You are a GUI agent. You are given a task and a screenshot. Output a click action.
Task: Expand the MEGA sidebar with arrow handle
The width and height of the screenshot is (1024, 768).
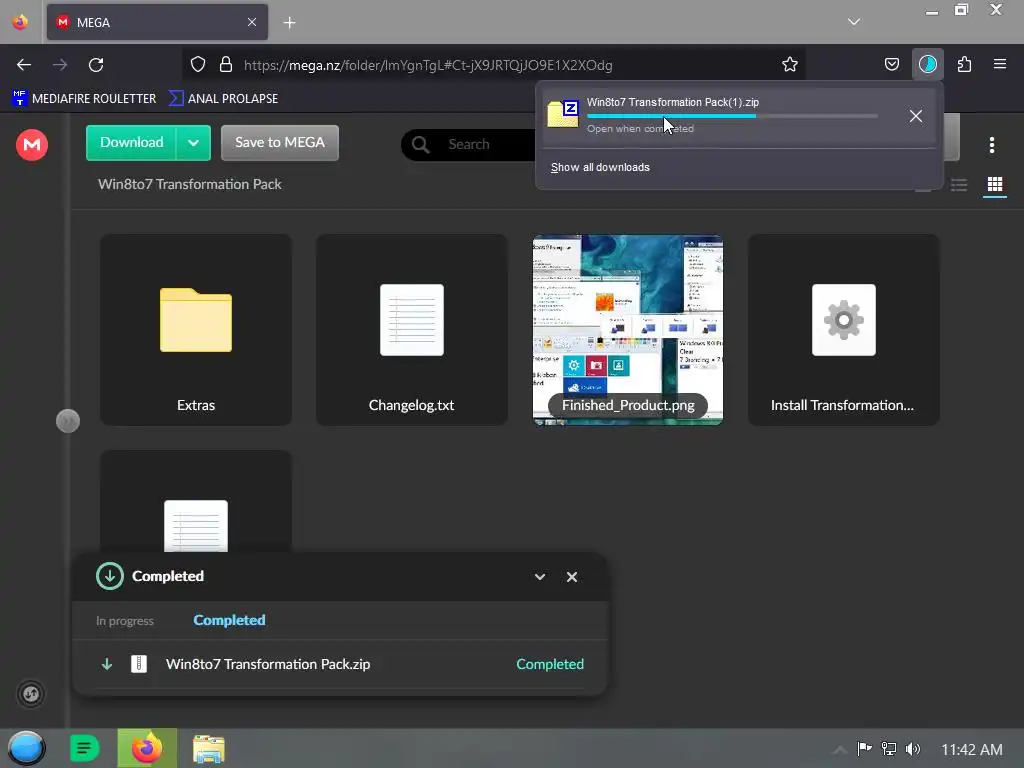[x=68, y=421]
